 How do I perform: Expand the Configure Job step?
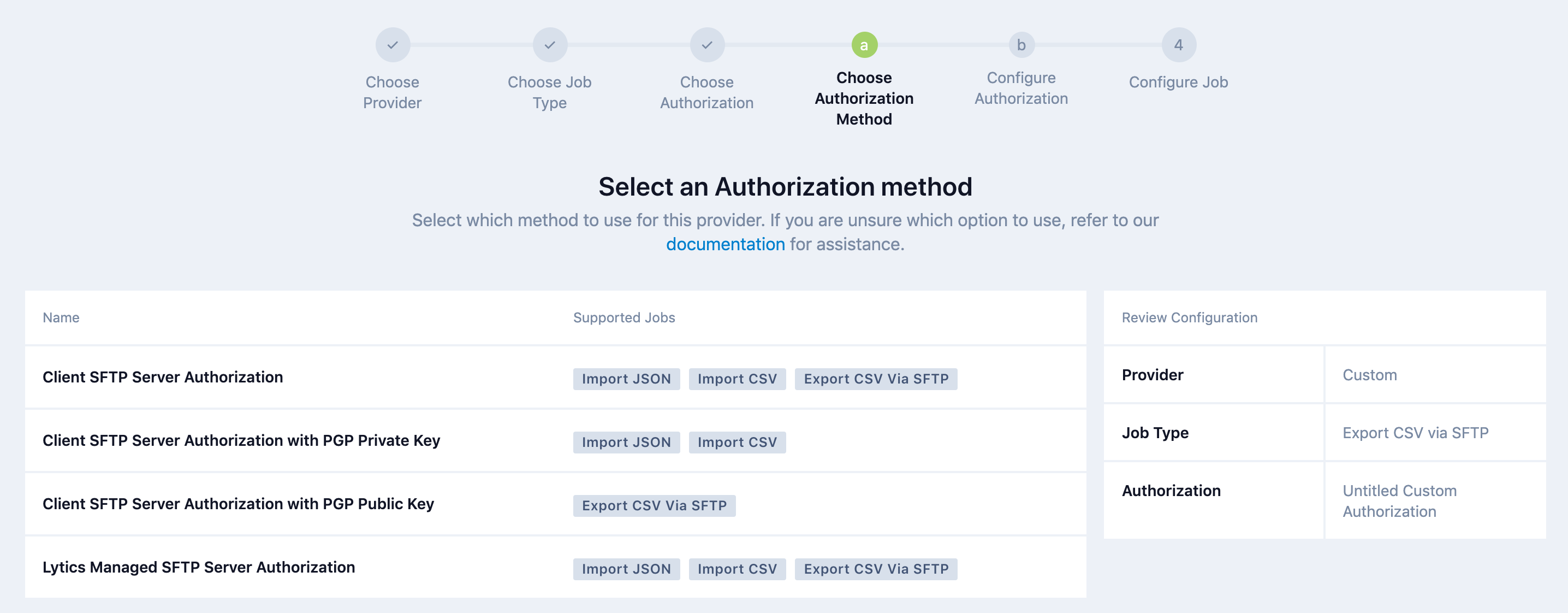1178,81
